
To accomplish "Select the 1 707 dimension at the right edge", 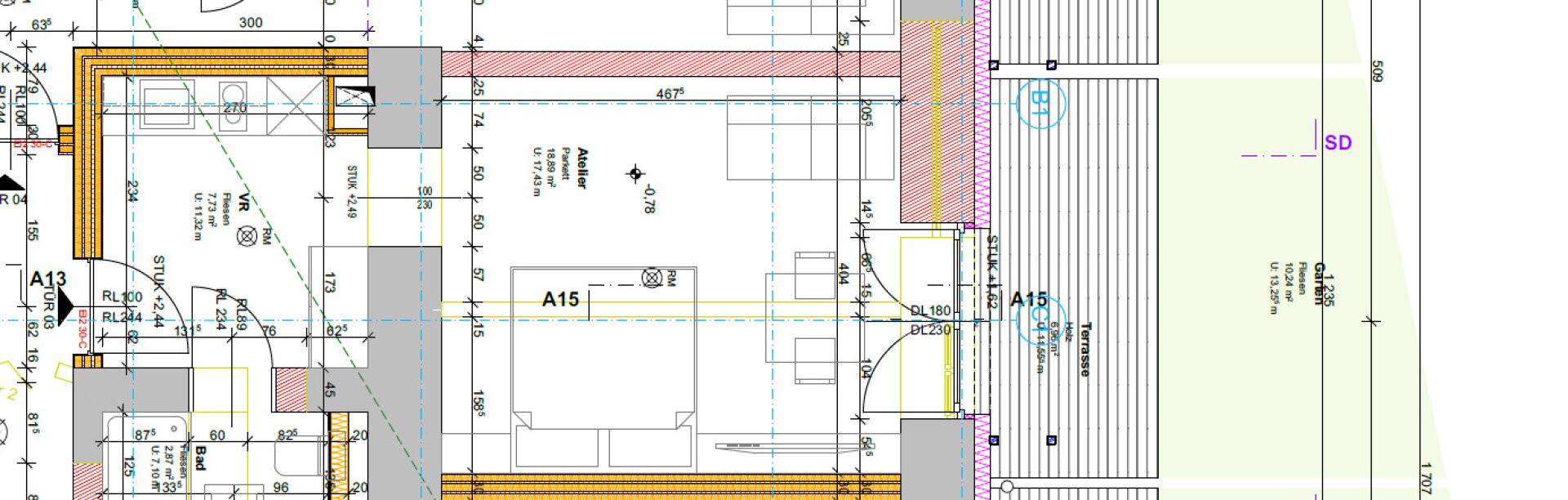I will coord(1425,479).
